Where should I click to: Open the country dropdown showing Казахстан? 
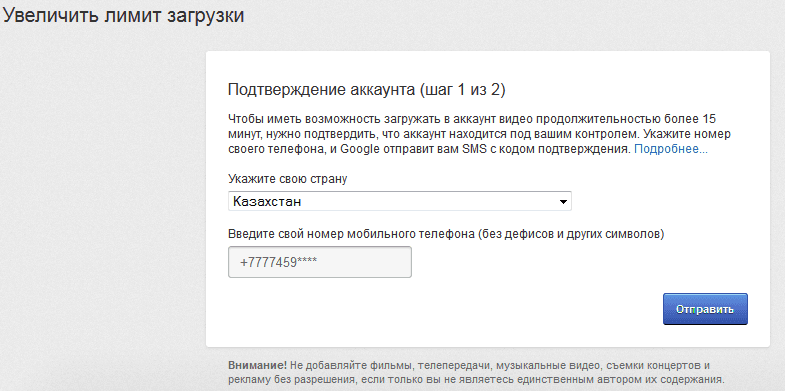[x=400, y=202]
